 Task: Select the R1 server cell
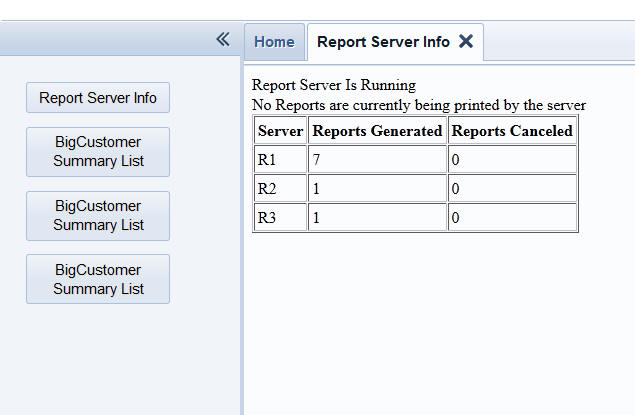(x=280, y=160)
